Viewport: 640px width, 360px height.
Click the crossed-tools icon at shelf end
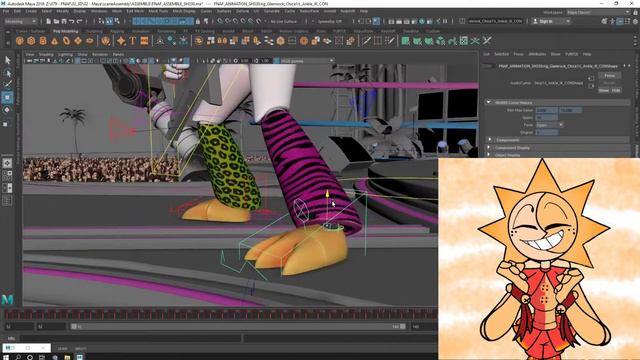pos(487,41)
